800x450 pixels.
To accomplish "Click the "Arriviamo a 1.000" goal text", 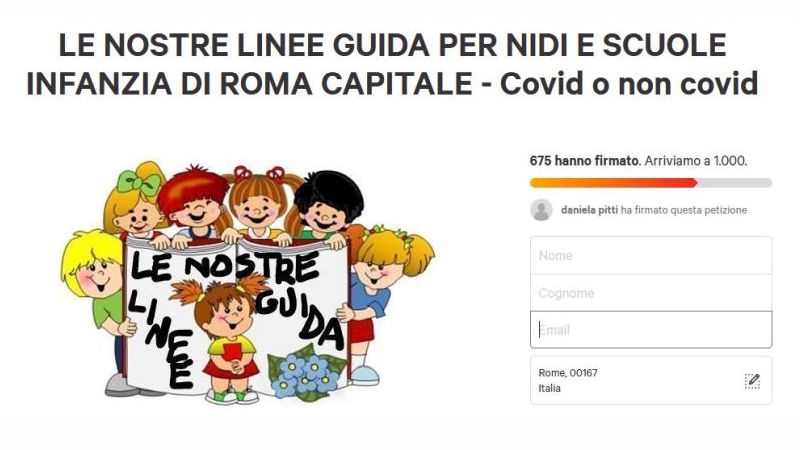I will (x=695, y=161).
